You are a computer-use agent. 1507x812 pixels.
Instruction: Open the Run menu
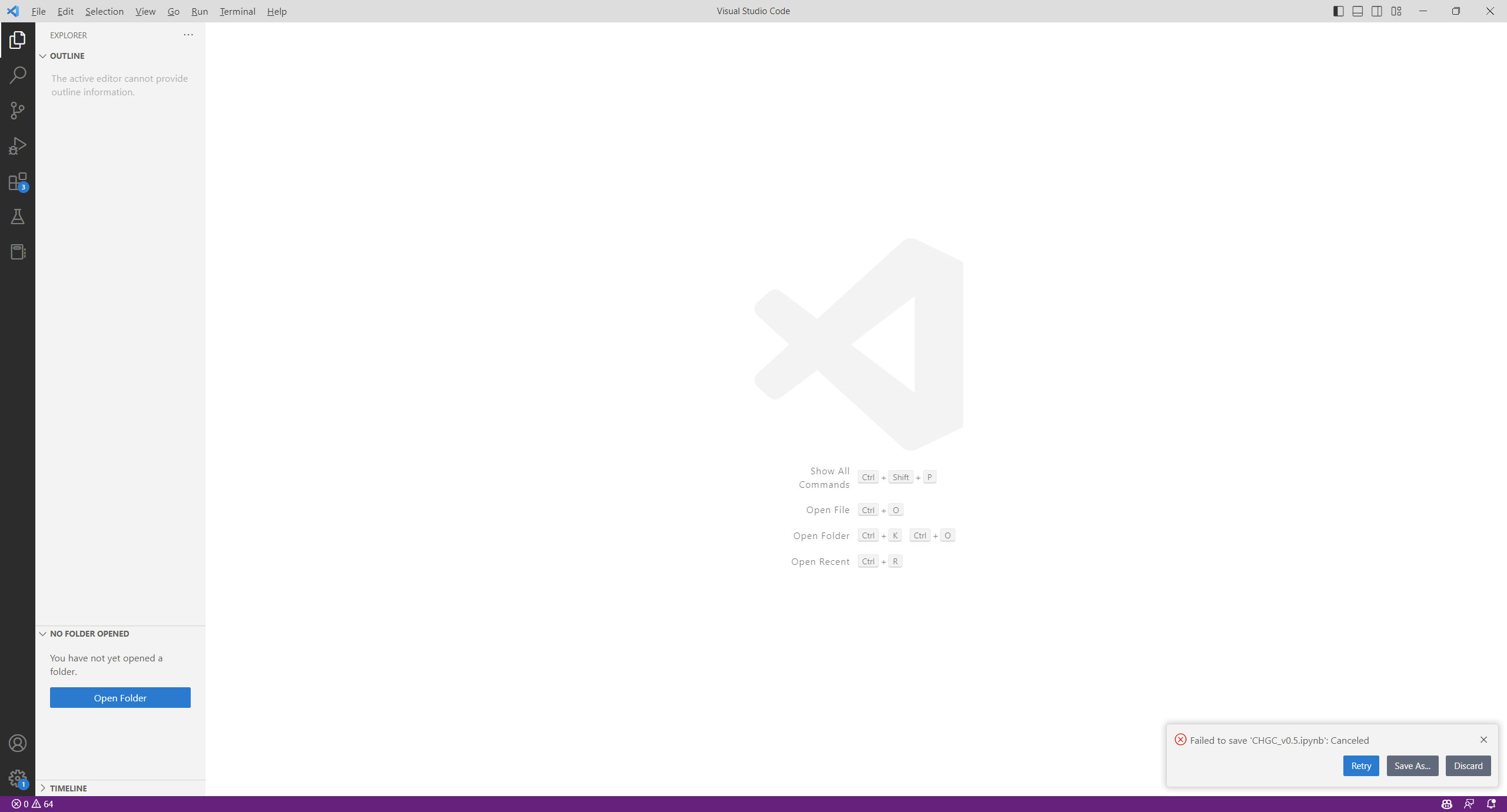pos(200,11)
